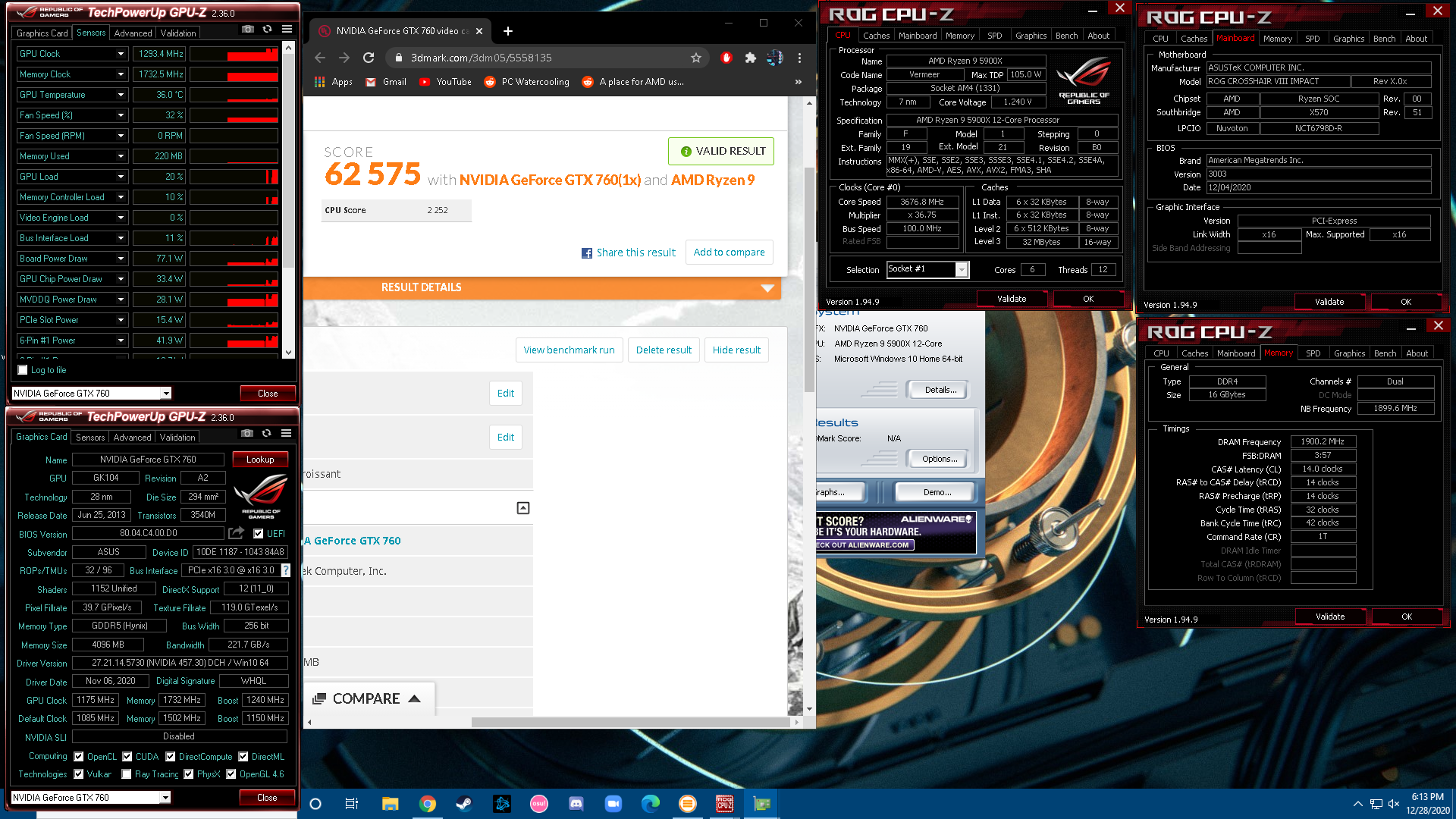Click red ad-blocker extension icon in Chrome

coord(726,58)
